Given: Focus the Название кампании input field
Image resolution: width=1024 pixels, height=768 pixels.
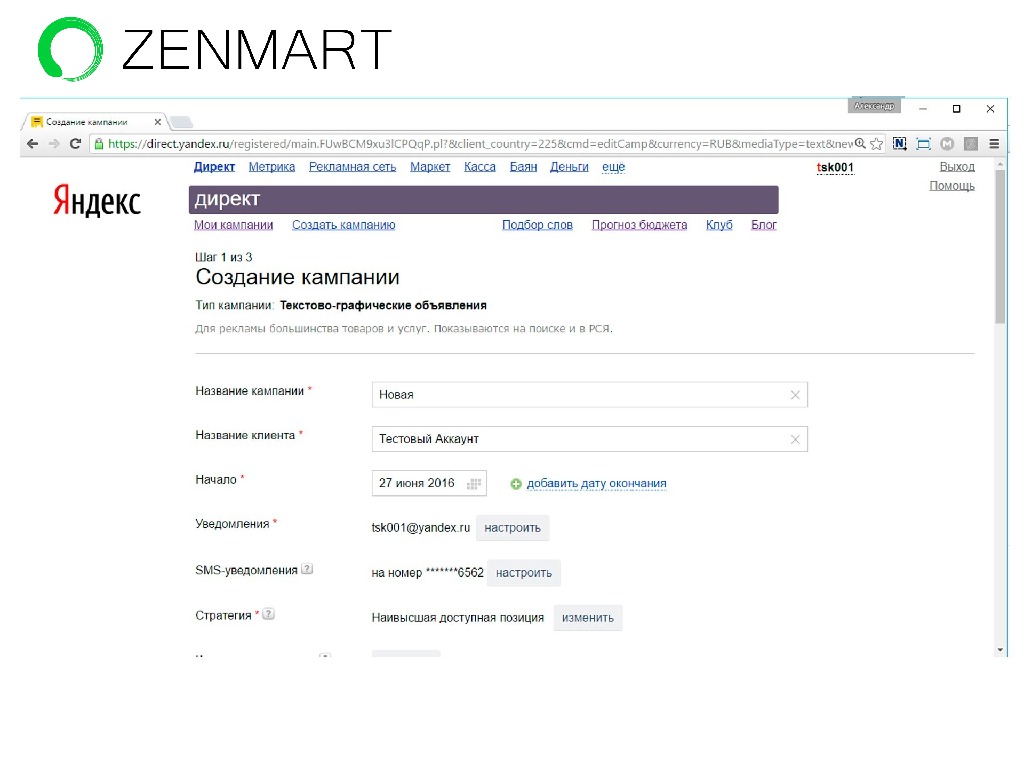Looking at the screenshot, I should (590, 395).
